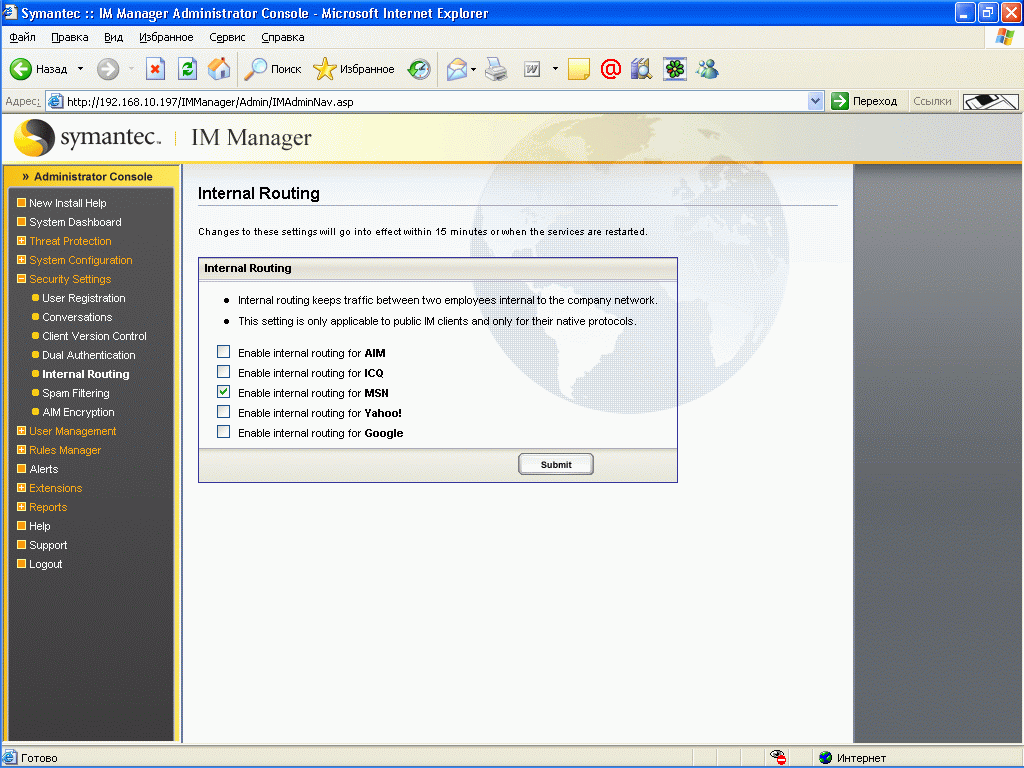Expand Extensions tree node
1024x768 pixels.
click(22, 487)
